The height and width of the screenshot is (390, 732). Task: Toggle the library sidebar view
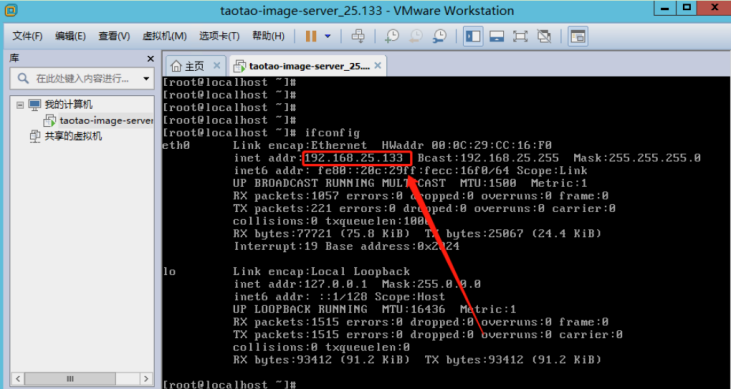[473, 36]
